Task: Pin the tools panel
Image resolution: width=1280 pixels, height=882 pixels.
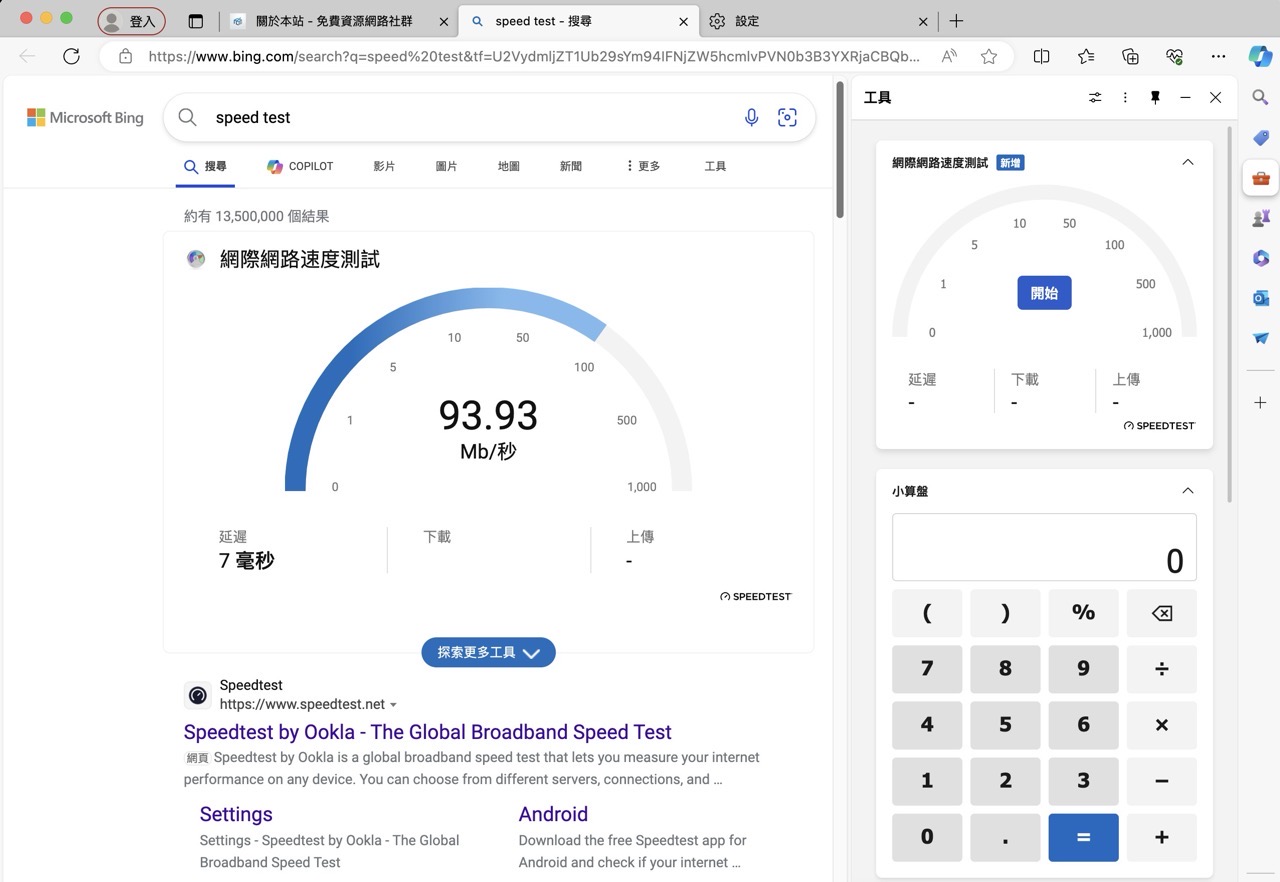Action: 1155,97
